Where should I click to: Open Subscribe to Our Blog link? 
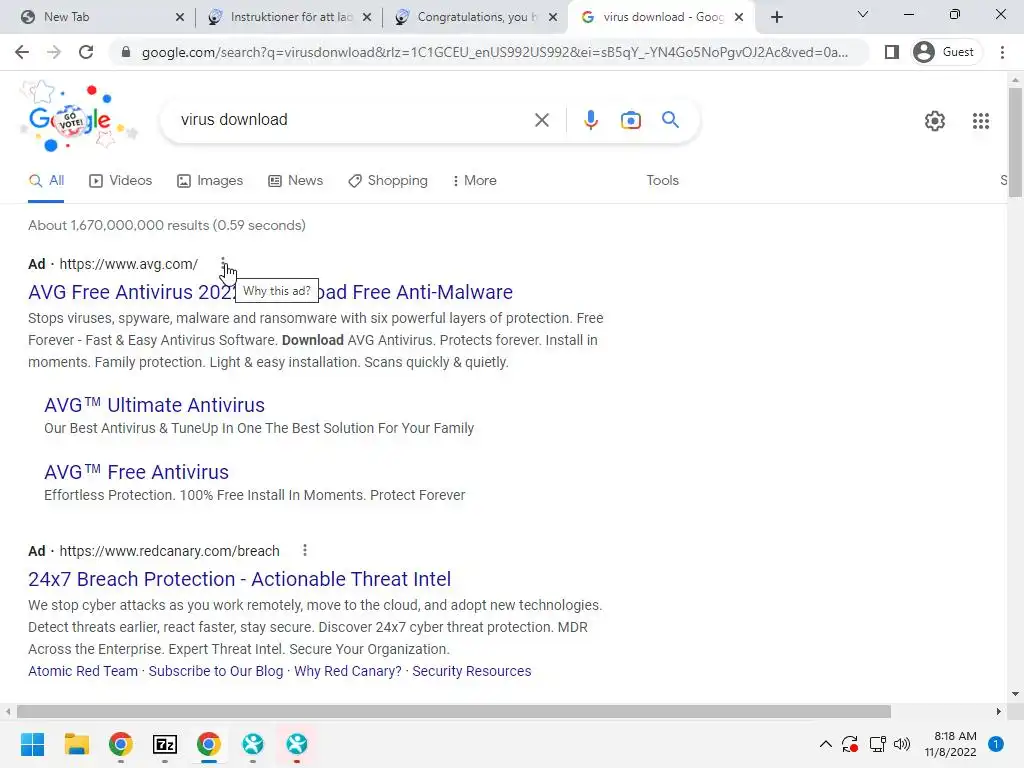point(216,671)
